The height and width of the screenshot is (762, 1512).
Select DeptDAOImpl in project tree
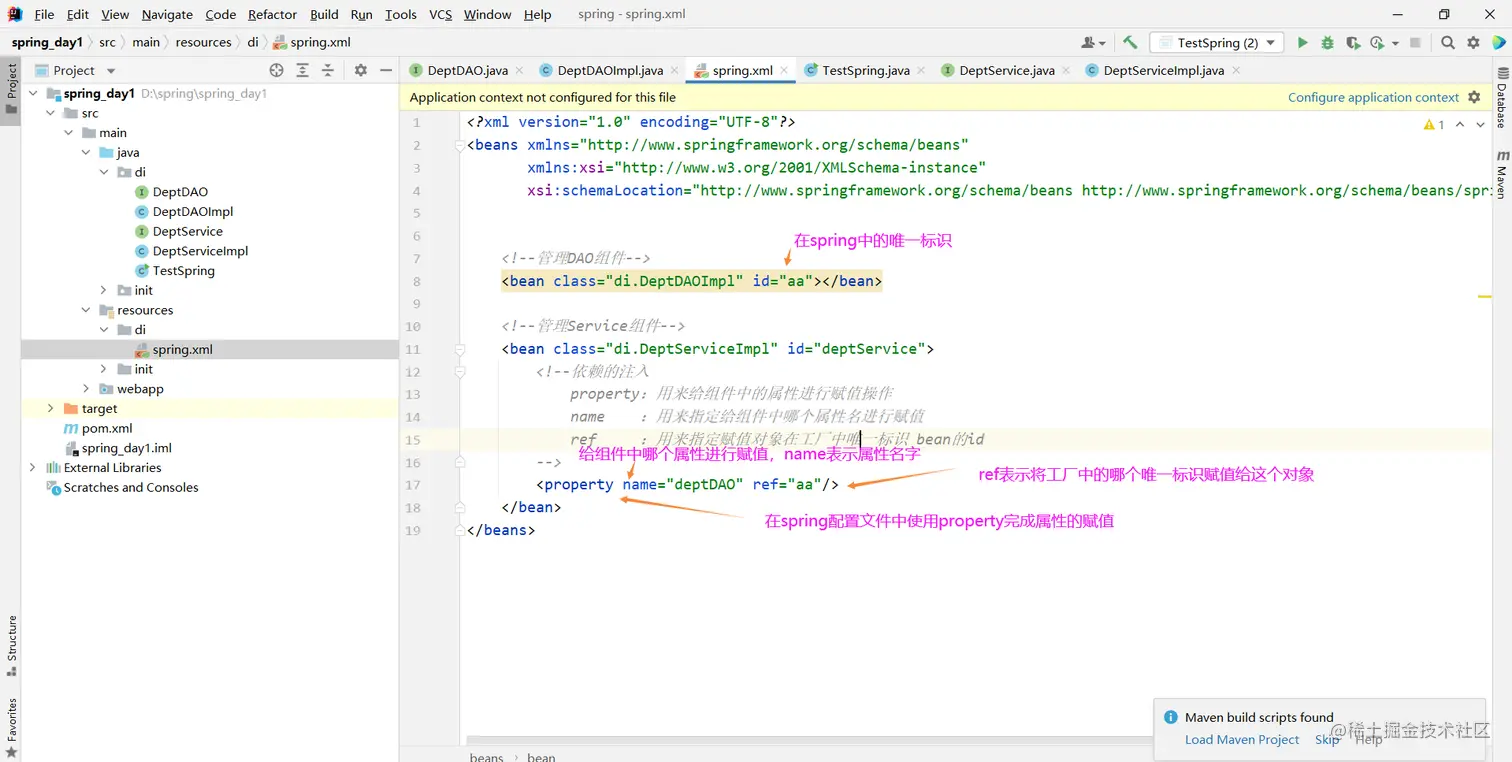[192, 212]
